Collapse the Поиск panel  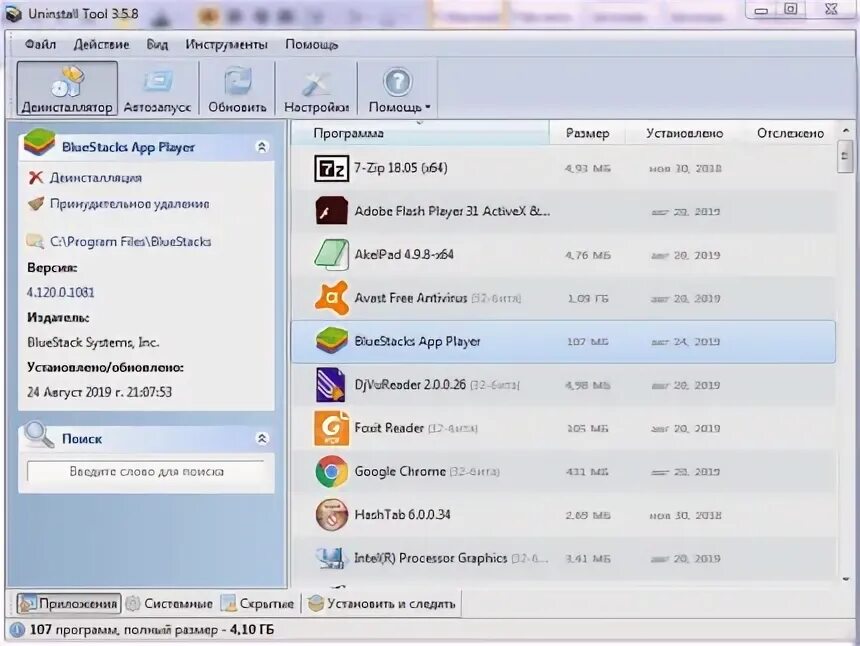(262, 438)
